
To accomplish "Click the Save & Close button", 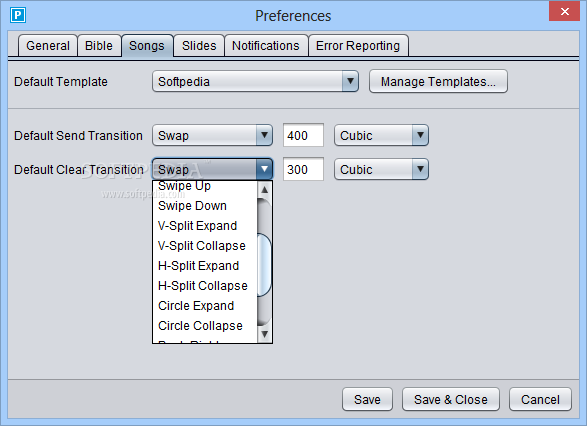I will [451, 399].
